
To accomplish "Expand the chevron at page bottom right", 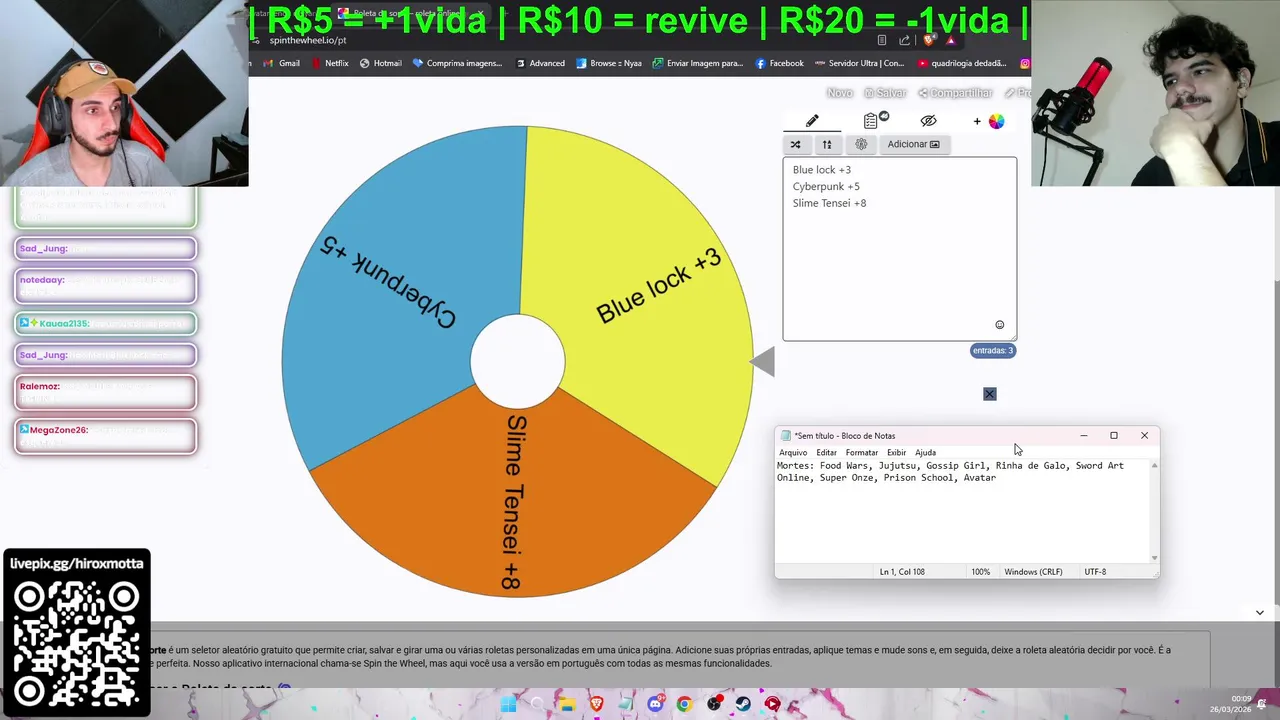I will click(x=1260, y=612).
